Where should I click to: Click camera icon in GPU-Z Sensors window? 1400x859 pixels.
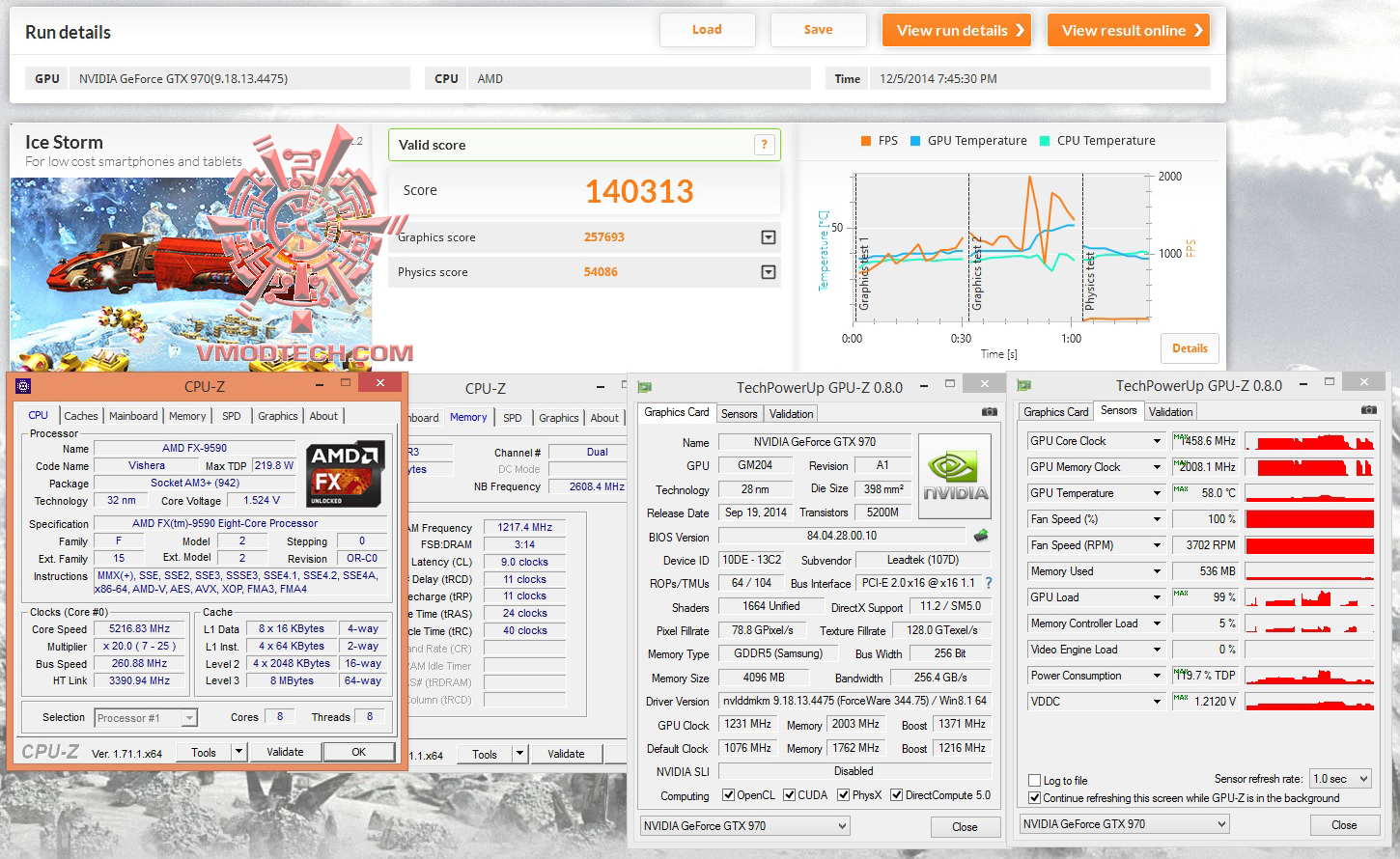(1369, 410)
